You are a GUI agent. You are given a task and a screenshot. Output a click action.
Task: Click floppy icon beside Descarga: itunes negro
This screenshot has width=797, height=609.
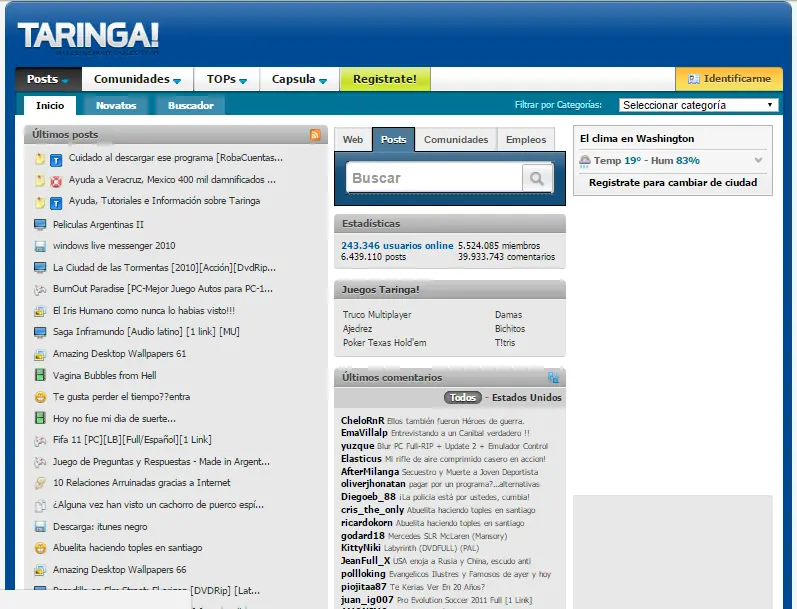click(40, 527)
